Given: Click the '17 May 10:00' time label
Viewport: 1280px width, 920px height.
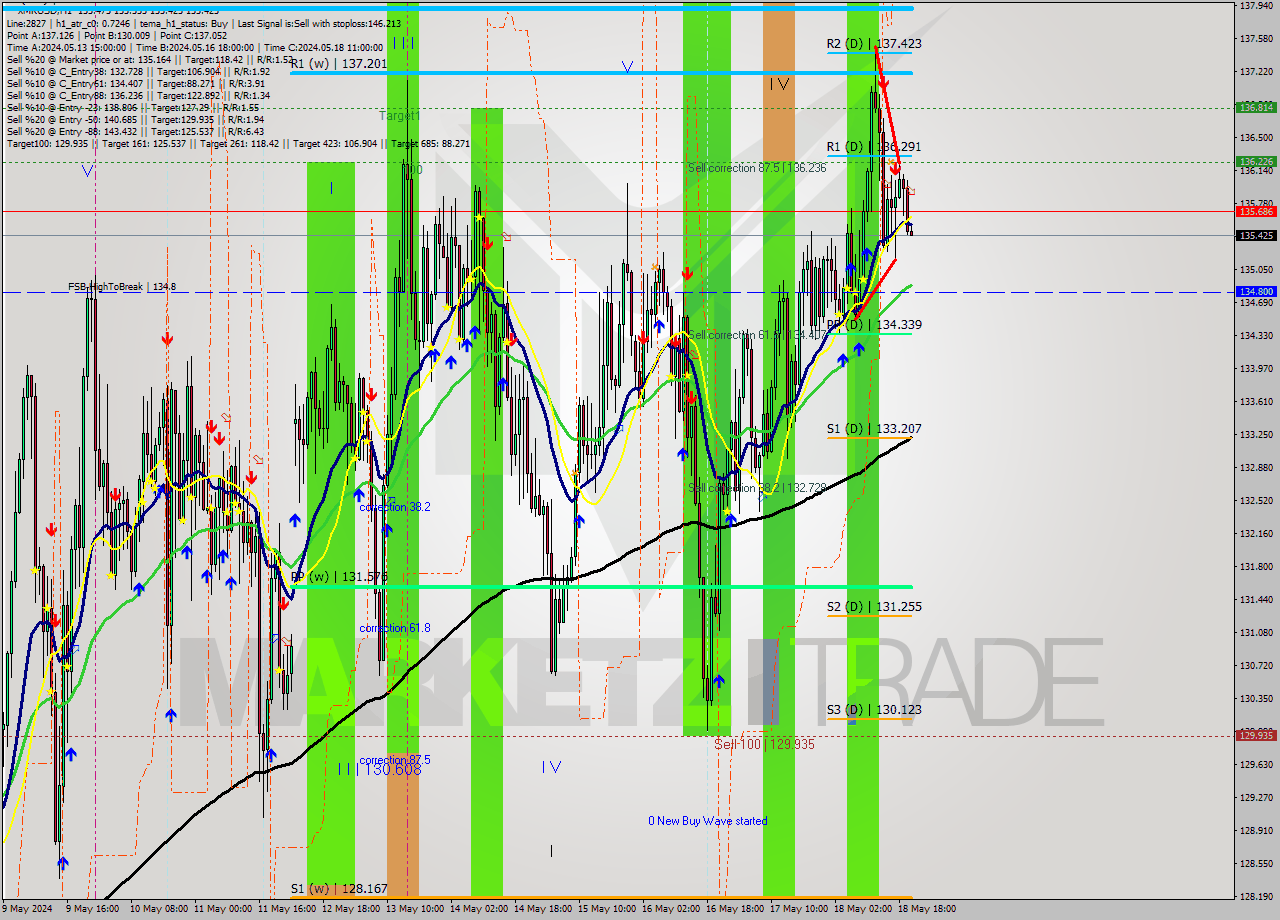Looking at the screenshot, I should [x=798, y=909].
